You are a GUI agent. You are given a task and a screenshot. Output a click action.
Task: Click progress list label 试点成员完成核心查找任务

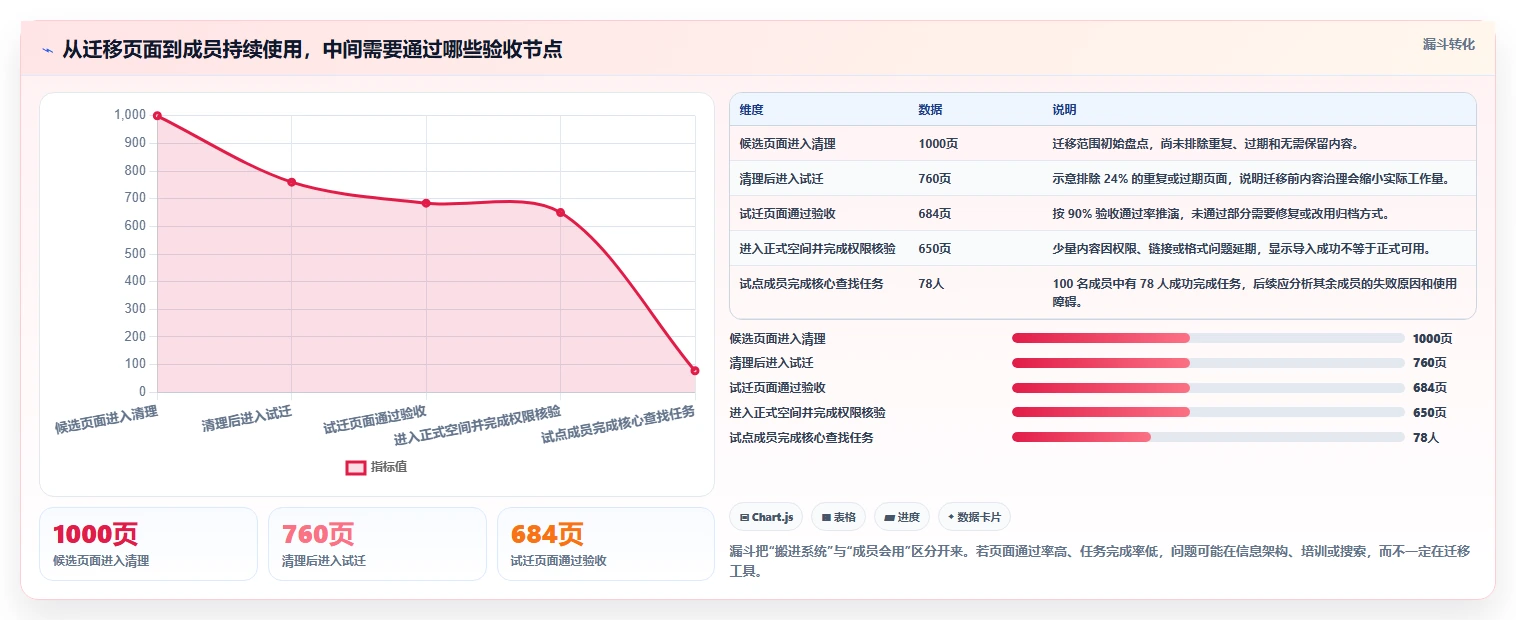802,437
